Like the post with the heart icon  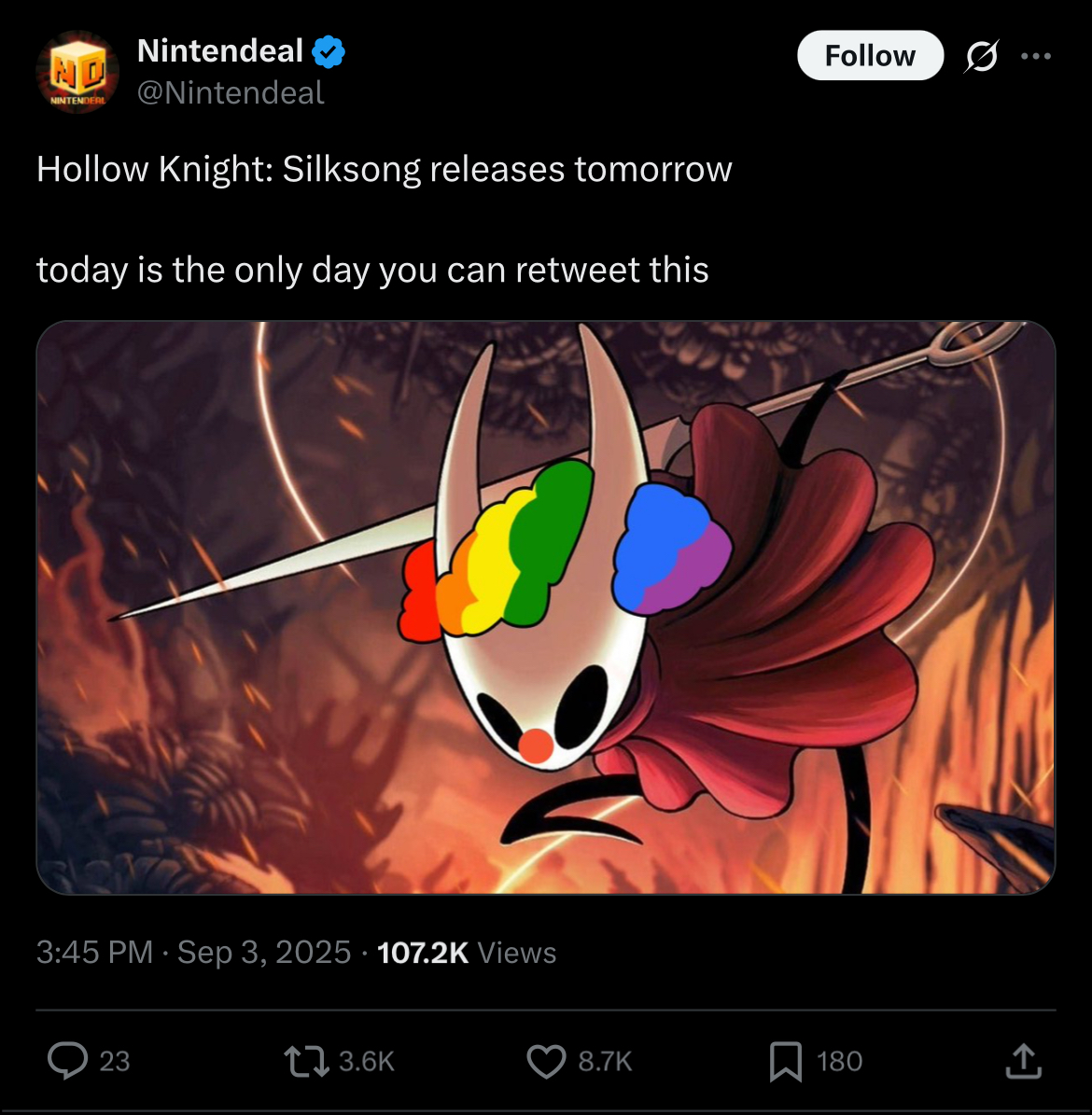pos(546,1061)
